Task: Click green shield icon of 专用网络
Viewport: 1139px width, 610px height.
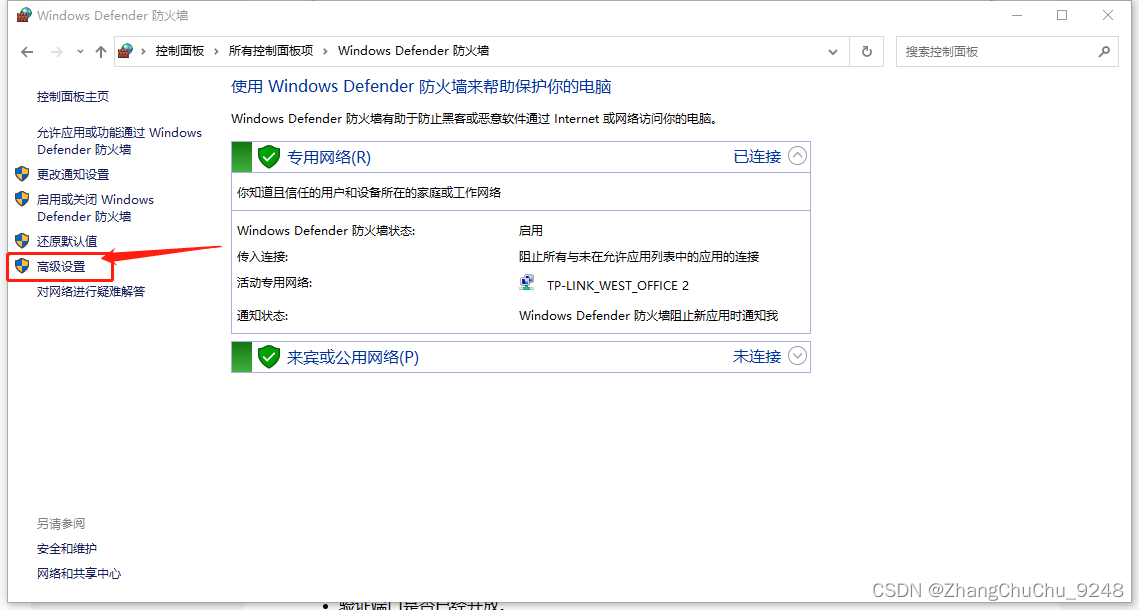Action: pos(269,156)
